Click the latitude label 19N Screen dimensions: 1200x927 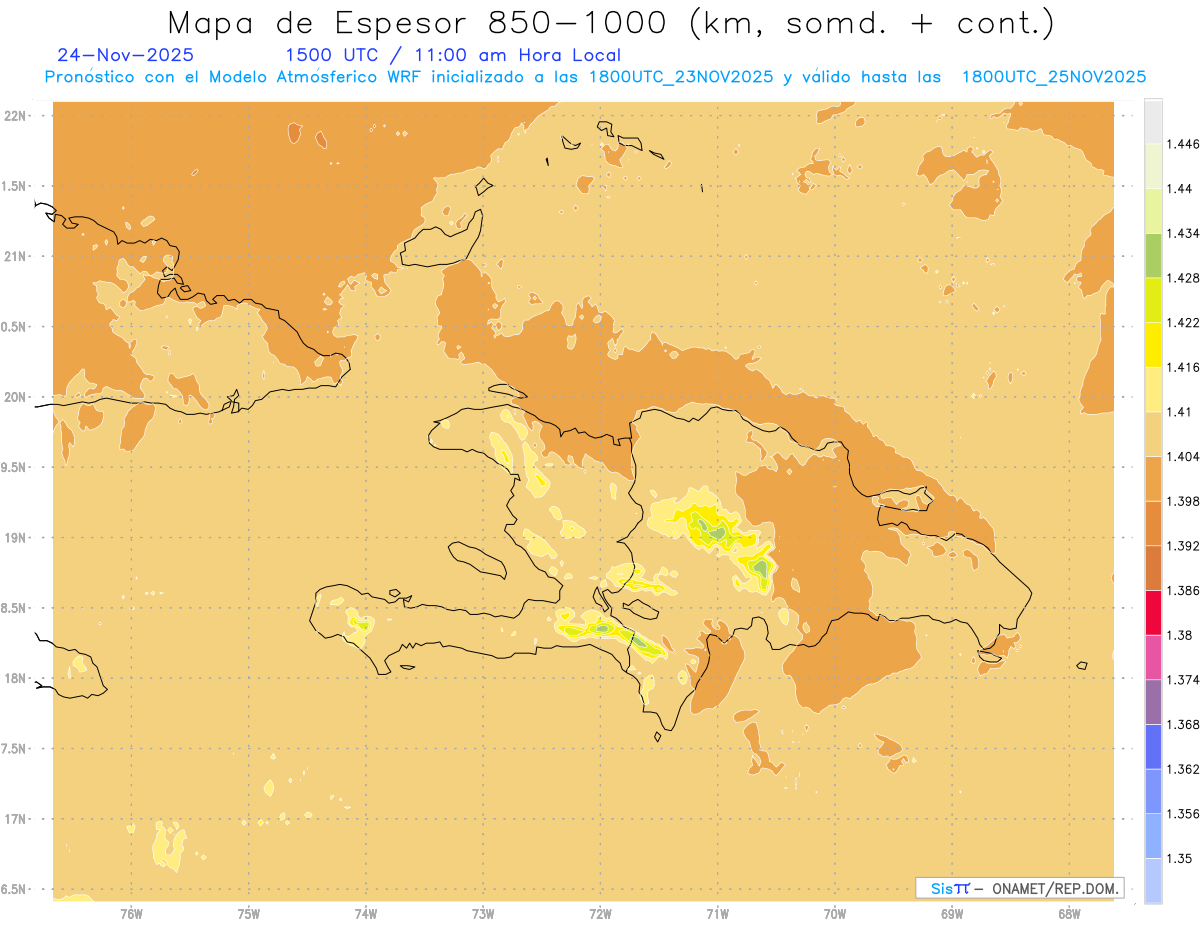point(17,537)
